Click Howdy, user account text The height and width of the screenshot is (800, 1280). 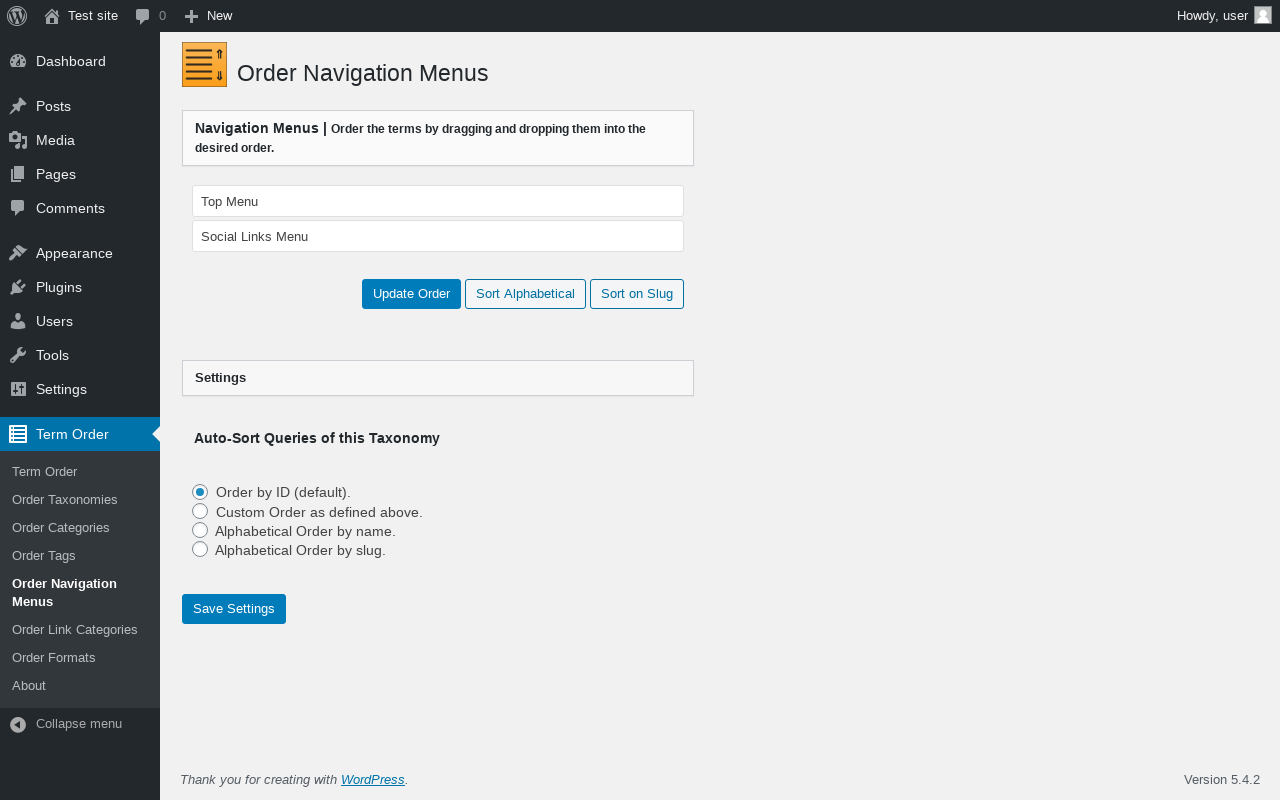click(x=1212, y=16)
